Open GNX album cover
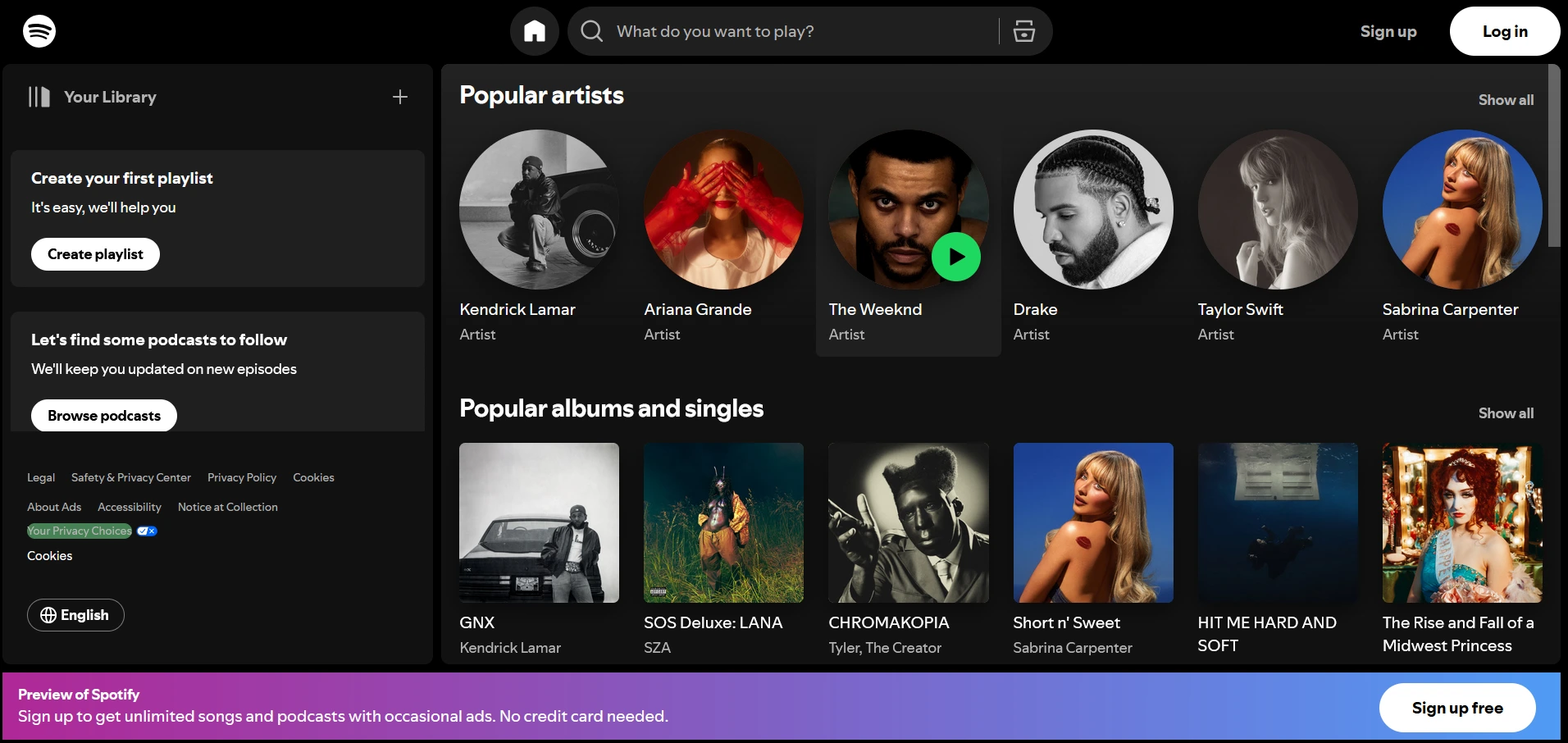The width and height of the screenshot is (1568, 743). pos(539,522)
